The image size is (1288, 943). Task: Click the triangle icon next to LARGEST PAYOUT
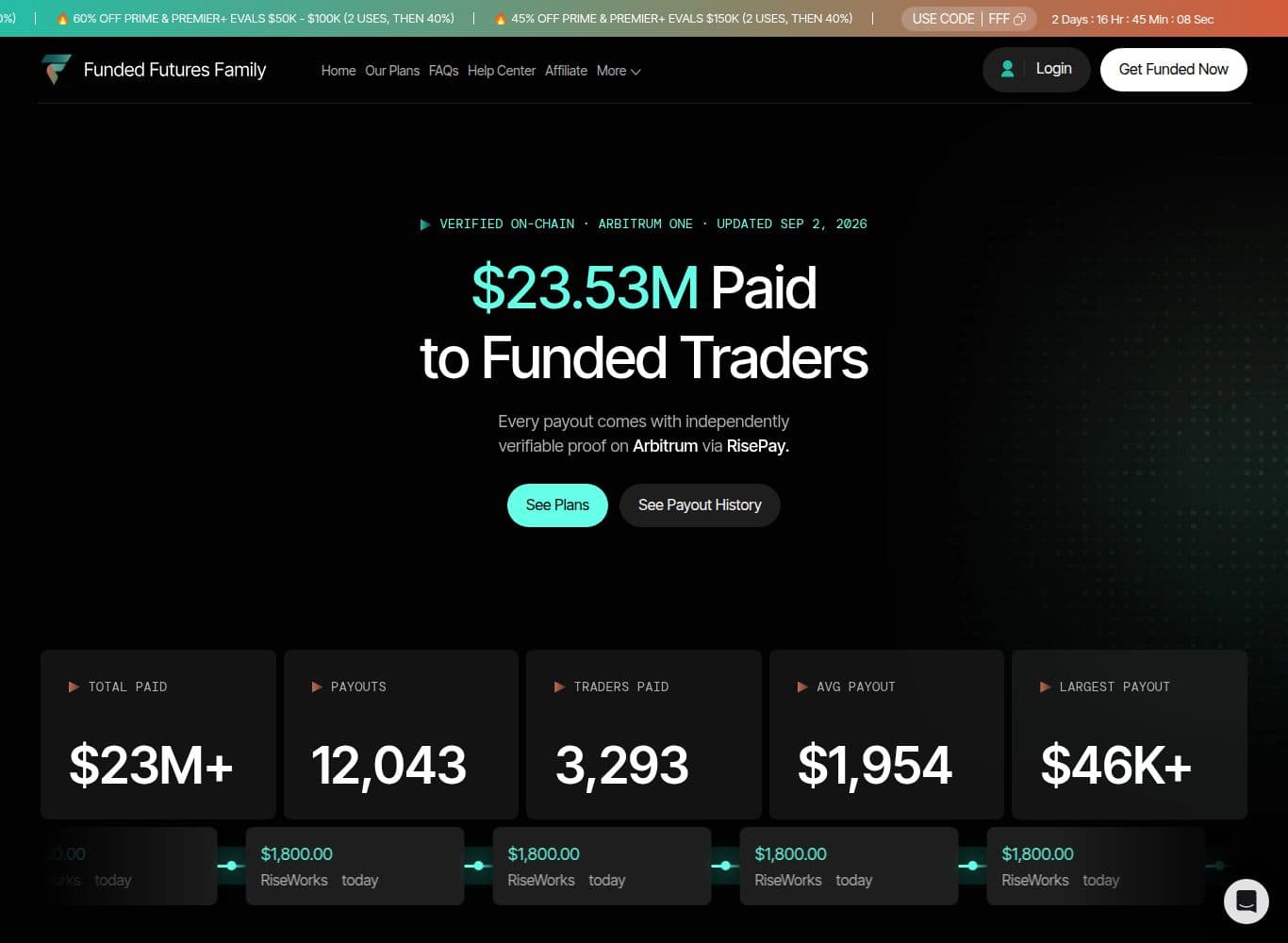pos(1045,687)
